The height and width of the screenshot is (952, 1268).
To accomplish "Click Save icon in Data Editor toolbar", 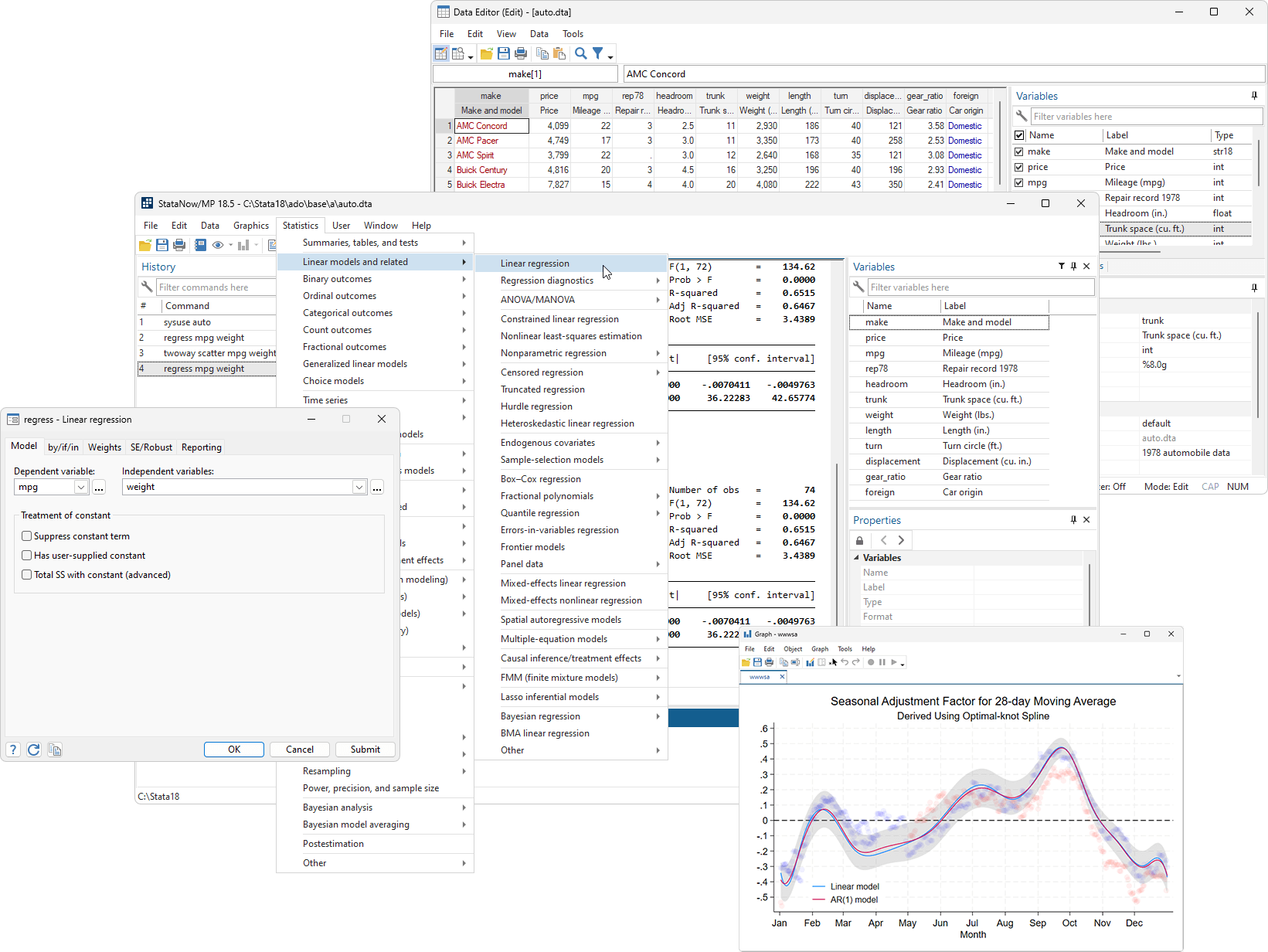I will click(504, 53).
